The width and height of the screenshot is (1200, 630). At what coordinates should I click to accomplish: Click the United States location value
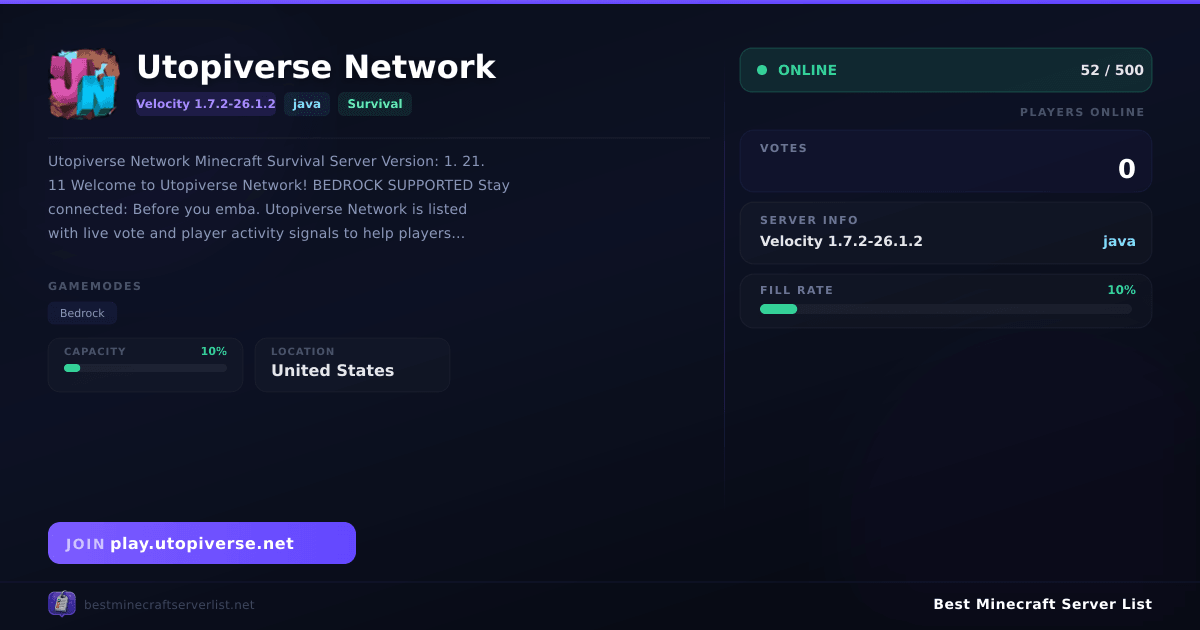[x=332, y=370]
